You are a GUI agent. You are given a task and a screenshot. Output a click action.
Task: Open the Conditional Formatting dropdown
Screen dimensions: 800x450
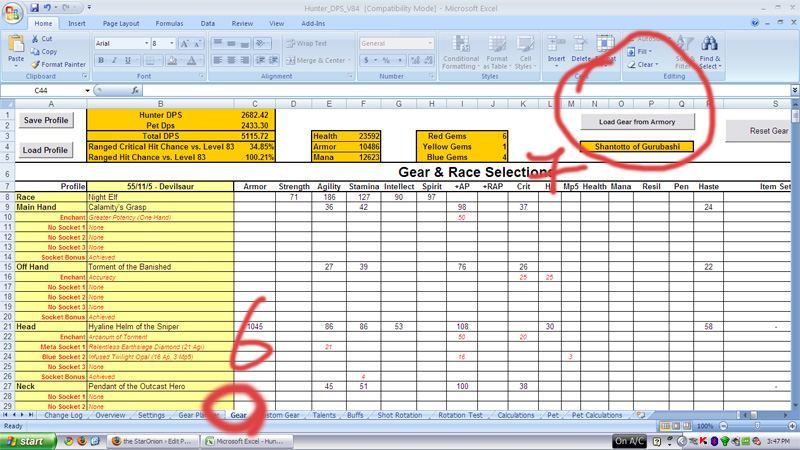click(x=460, y=52)
